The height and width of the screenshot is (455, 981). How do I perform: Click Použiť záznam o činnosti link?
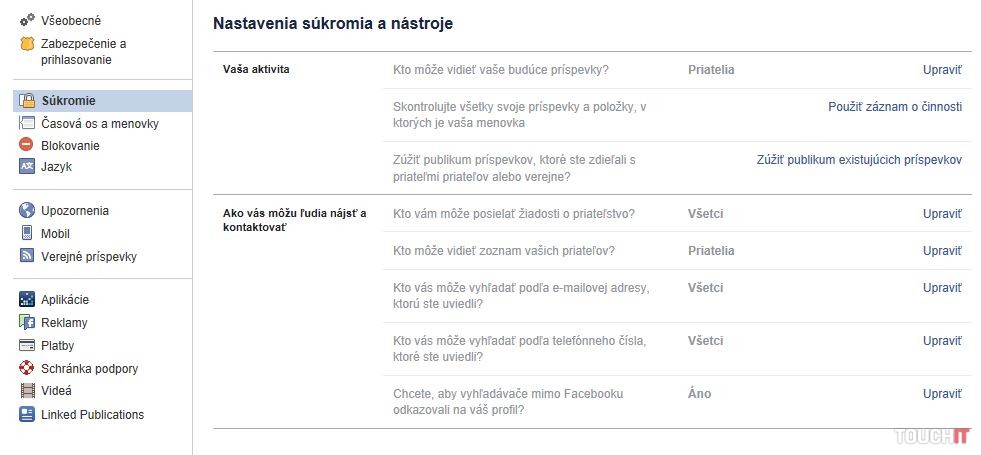(895, 106)
